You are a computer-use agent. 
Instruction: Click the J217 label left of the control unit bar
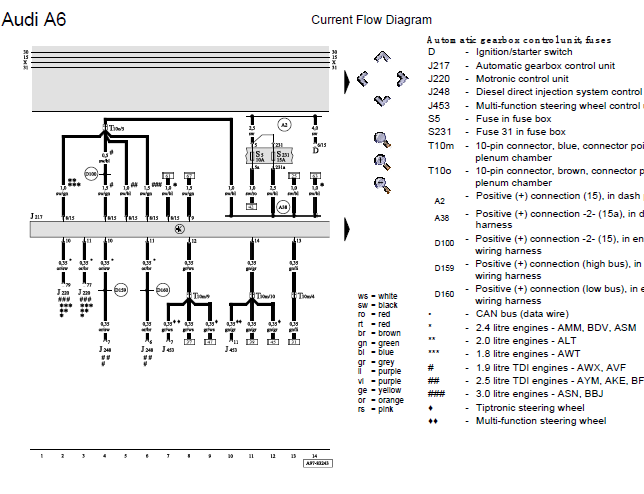click(x=36, y=216)
